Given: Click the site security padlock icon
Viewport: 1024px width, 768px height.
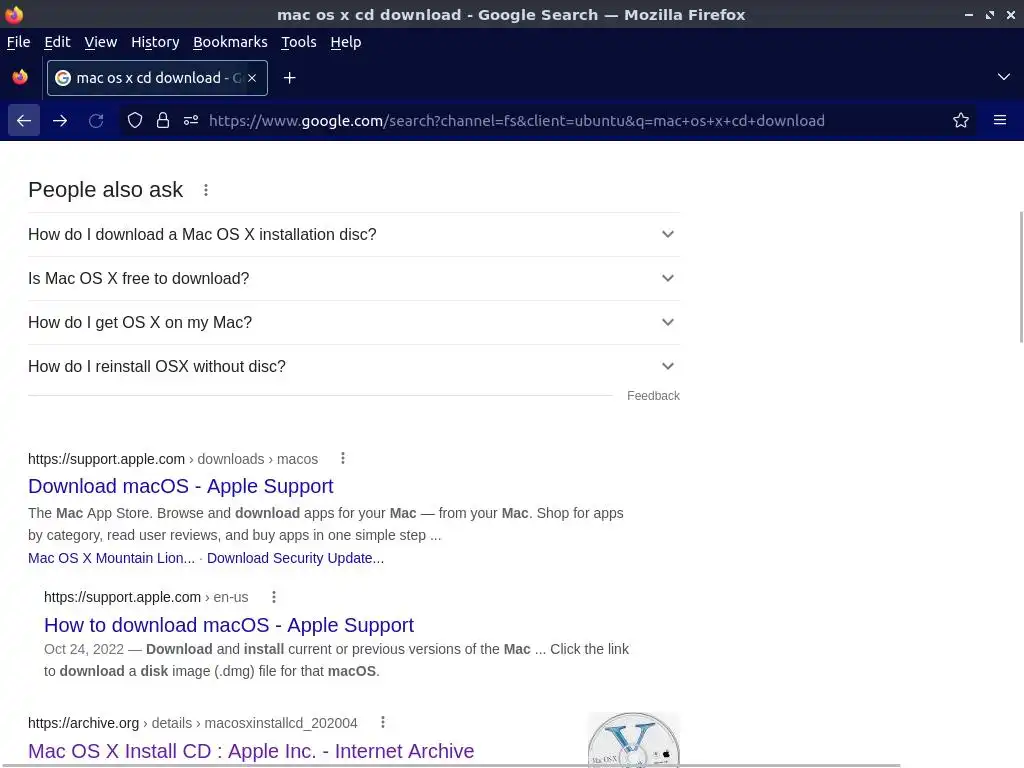Looking at the screenshot, I should point(163,120).
